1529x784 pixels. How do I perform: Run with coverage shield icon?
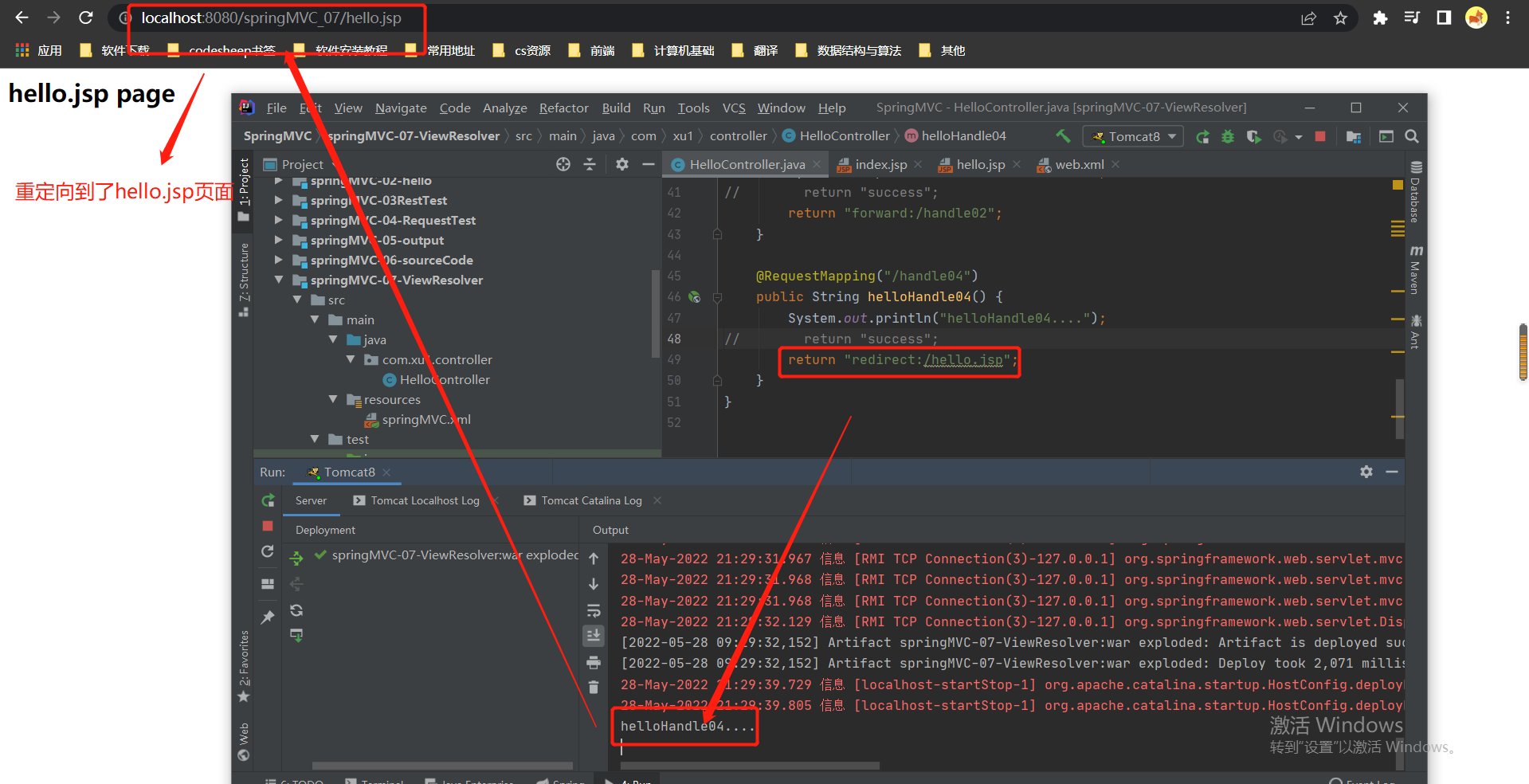1253,136
